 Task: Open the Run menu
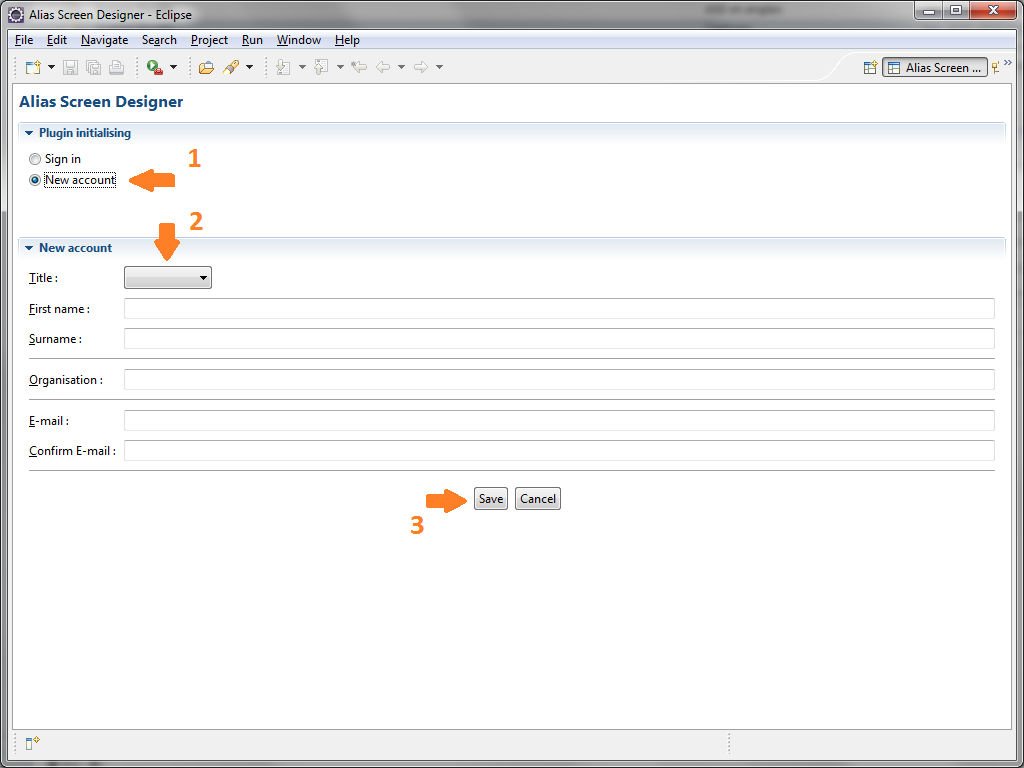tap(252, 40)
